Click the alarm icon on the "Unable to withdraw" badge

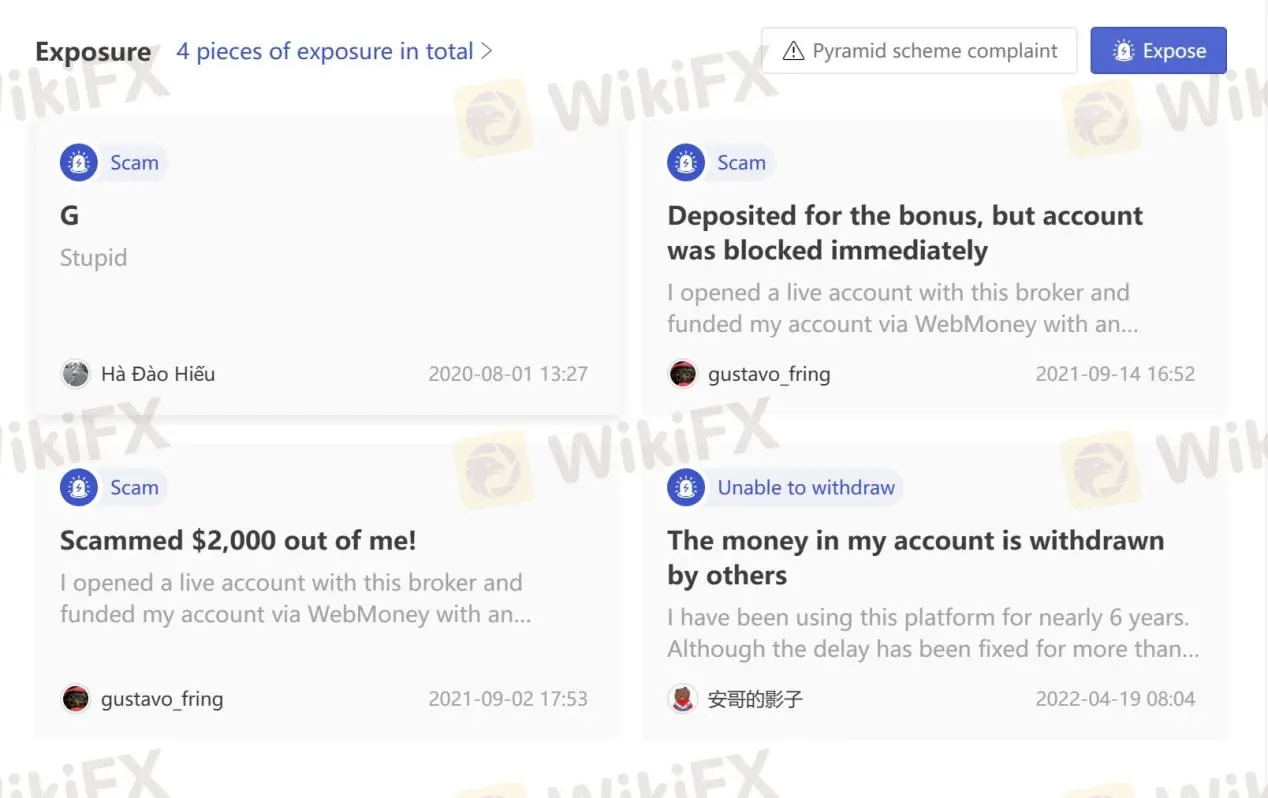pyautogui.click(x=685, y=487)
